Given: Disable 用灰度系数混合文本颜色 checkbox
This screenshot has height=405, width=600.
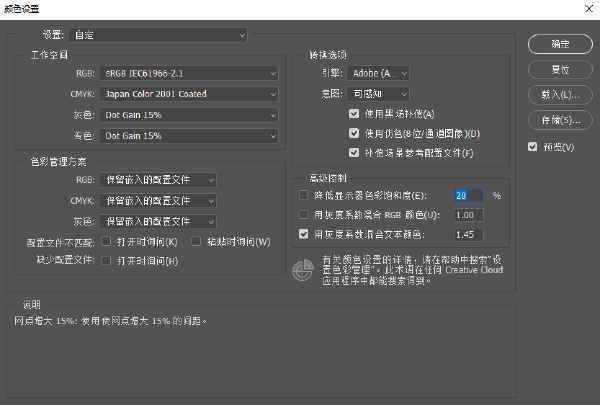Looking at the screenshot, I should tap(305, 234).
